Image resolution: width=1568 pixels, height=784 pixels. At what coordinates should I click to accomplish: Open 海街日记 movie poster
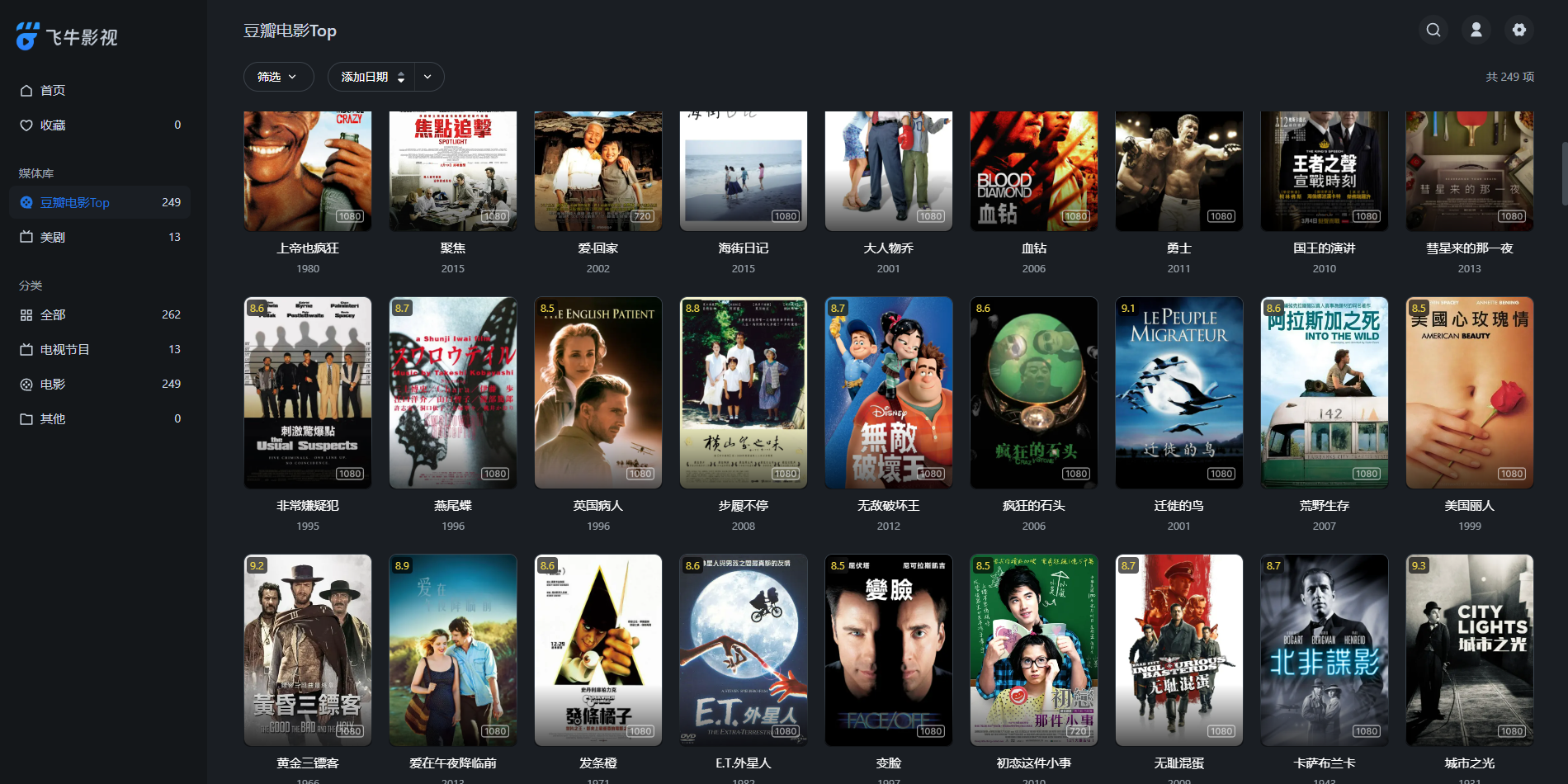pyautogui.click(x=744, y=171)
